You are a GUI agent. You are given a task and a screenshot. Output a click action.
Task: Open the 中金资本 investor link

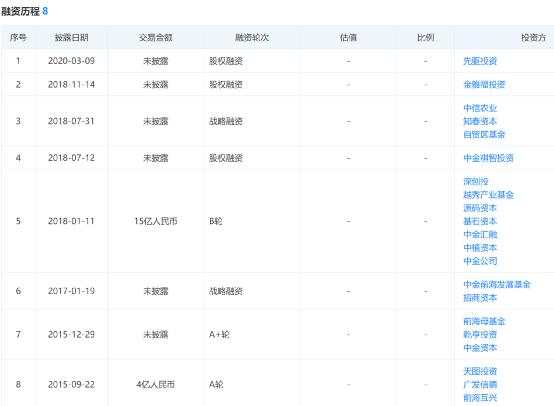tap(480, 348)
